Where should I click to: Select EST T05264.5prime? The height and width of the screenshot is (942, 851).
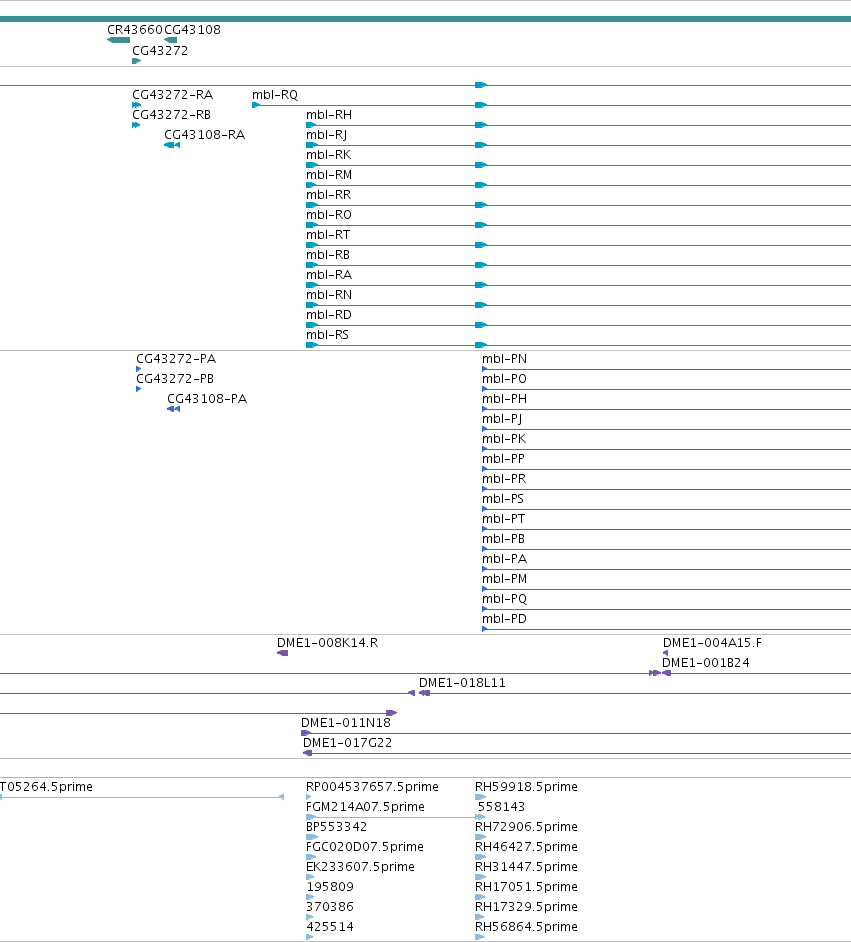pos(46,786)
